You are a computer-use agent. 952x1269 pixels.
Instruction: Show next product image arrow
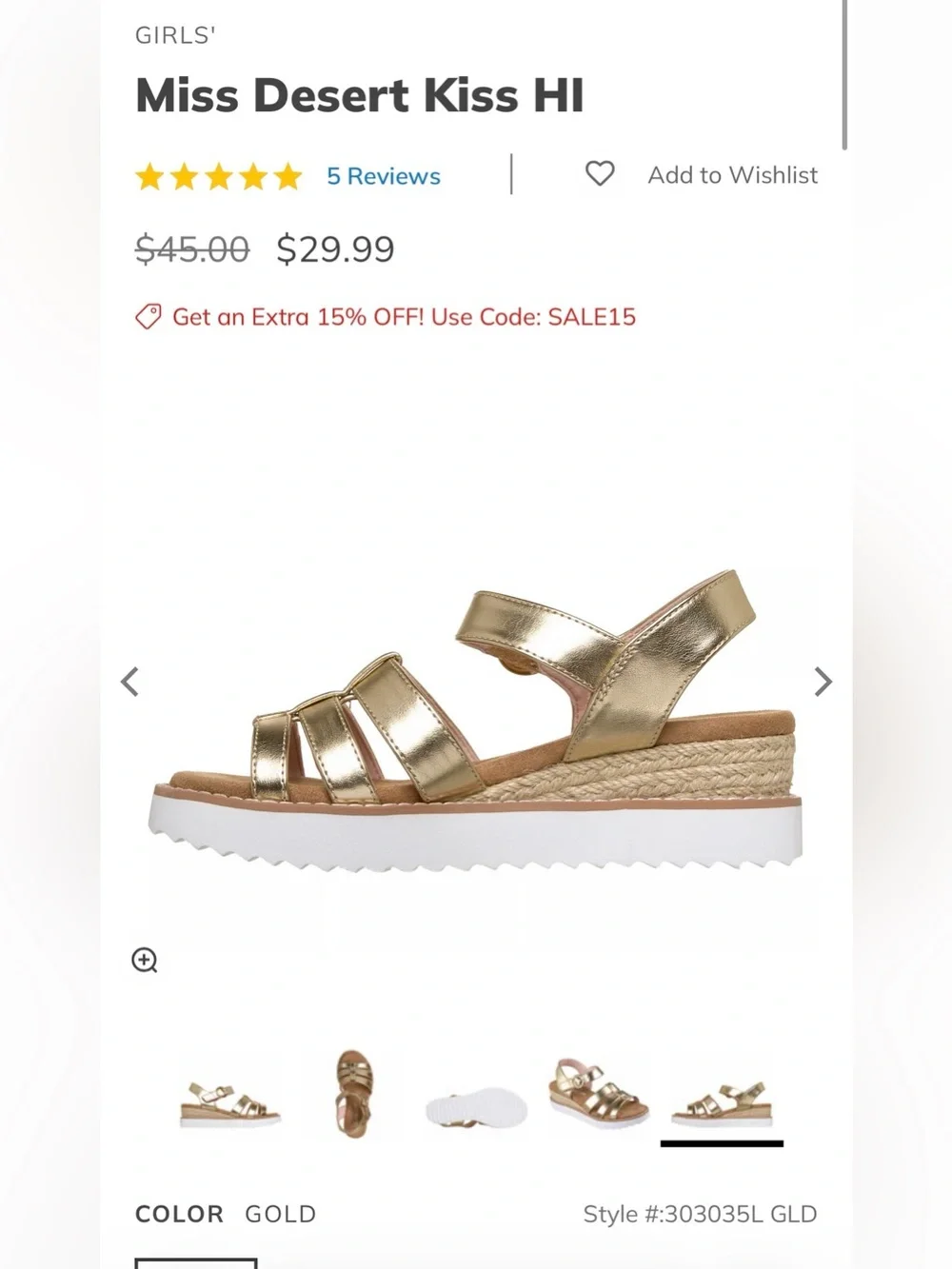point(823,682)
